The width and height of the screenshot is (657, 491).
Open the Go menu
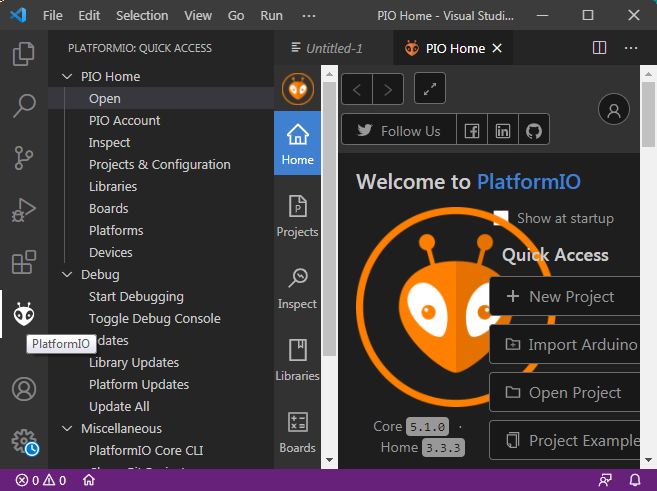pos(236,16)
